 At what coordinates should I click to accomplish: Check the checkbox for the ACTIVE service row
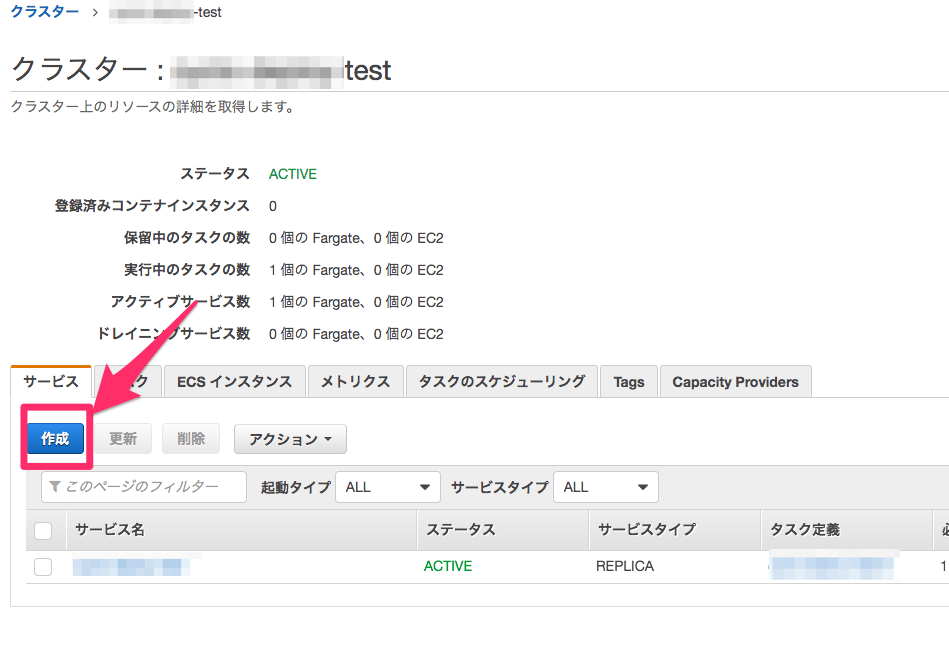(43, 567)
